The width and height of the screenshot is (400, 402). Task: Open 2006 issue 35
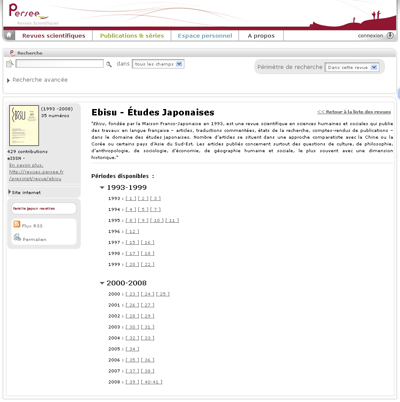(x=132, y=360)
